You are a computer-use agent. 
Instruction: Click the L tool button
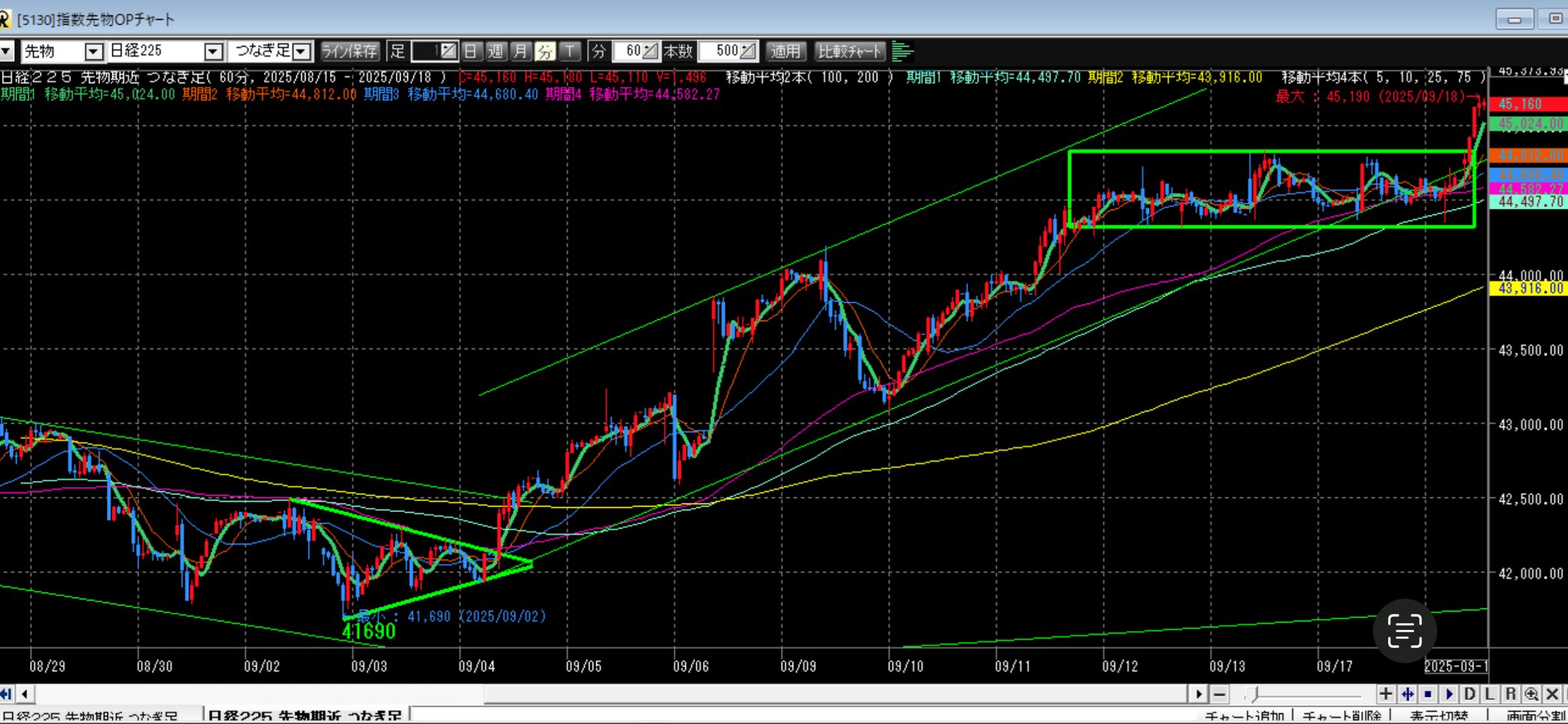[x=1490, y=694]
